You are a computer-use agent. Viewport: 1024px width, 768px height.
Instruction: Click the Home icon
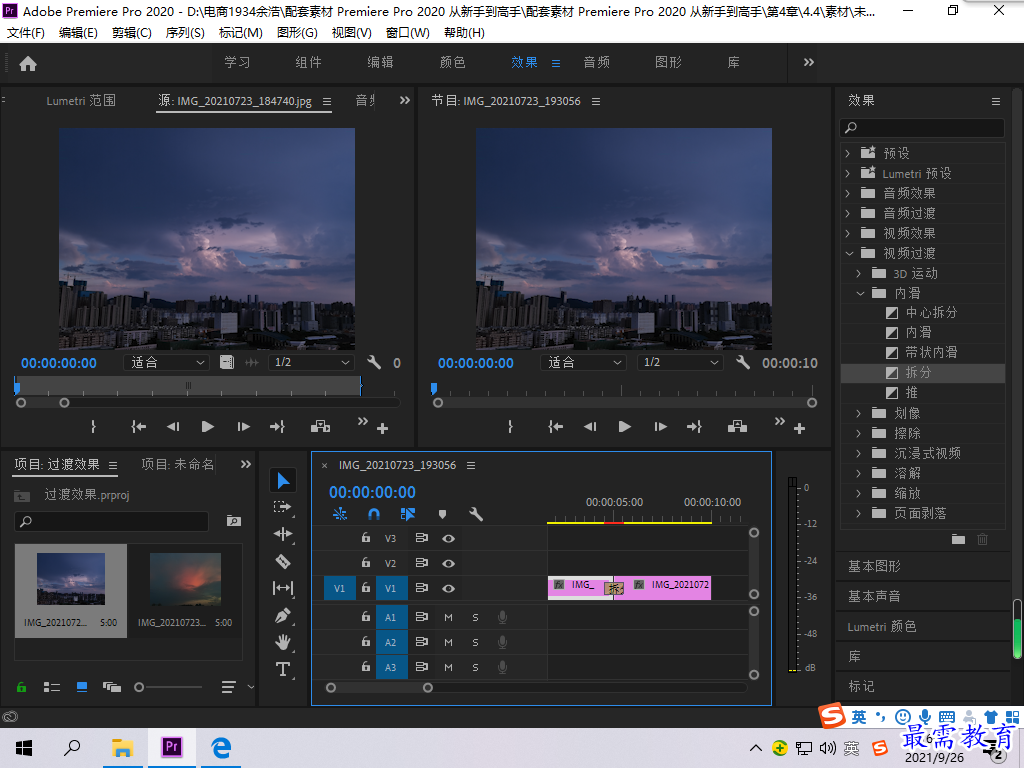28,63
